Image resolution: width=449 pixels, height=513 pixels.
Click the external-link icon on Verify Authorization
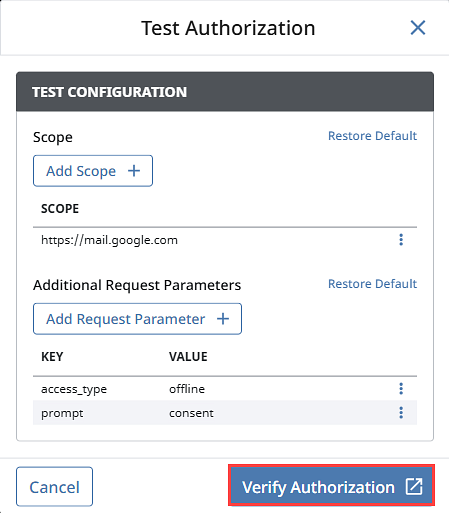[414, 487]
